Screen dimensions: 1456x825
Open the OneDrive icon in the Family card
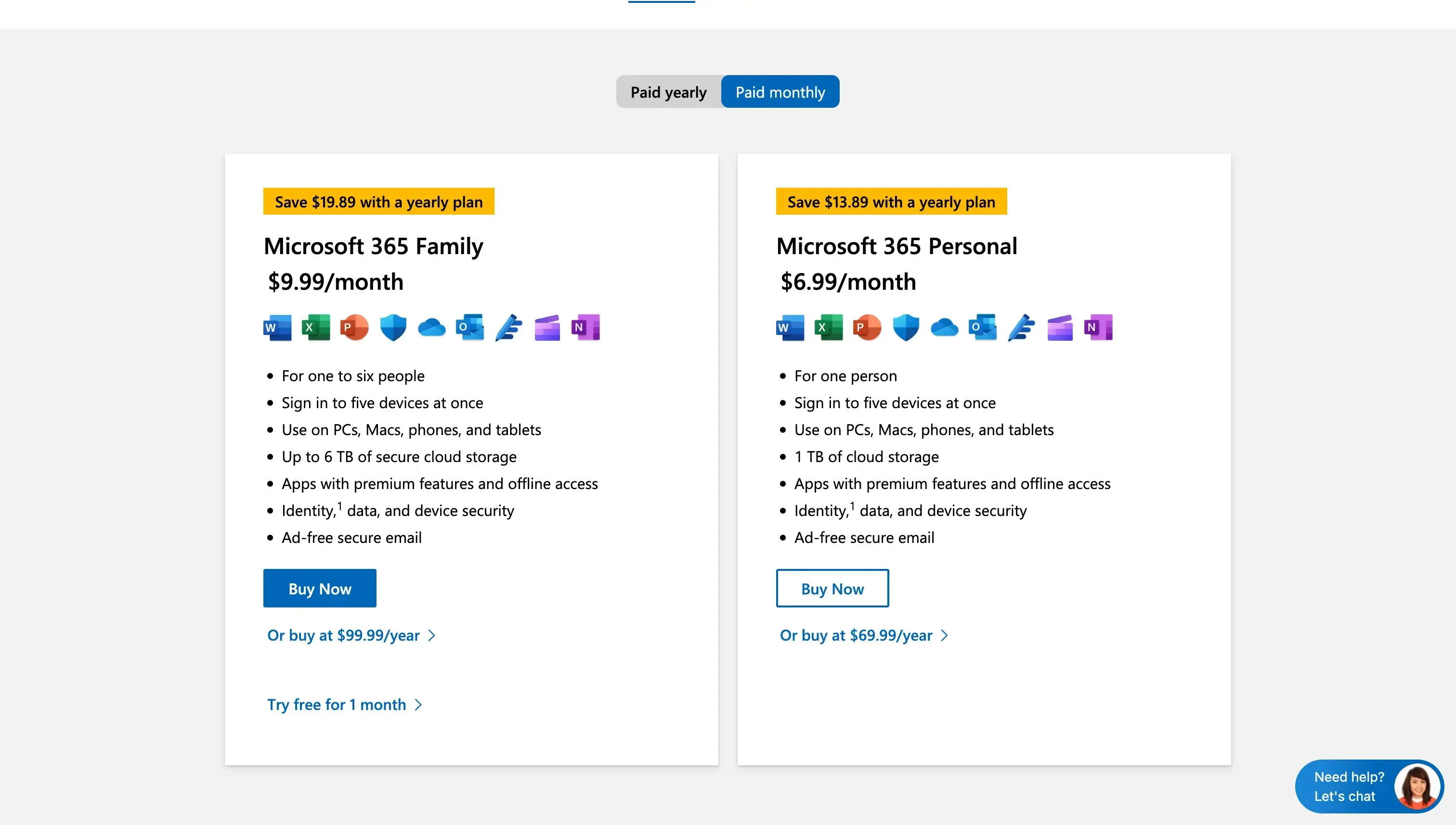[431, 327]
